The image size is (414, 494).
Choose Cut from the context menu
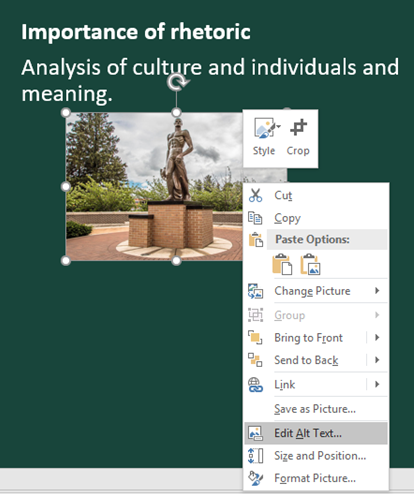[316, 195]
